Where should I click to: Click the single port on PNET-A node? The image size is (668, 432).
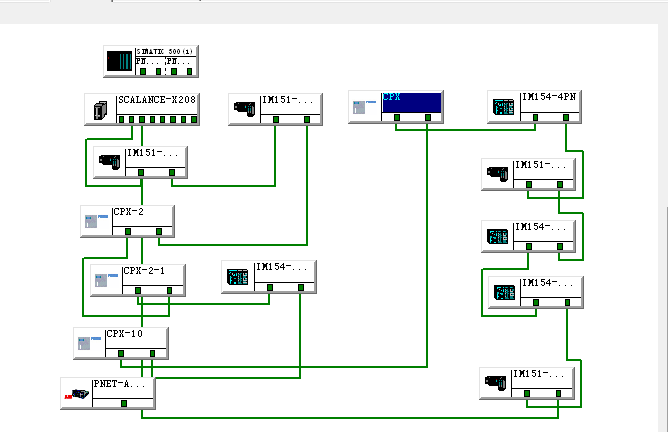(123, 403)
